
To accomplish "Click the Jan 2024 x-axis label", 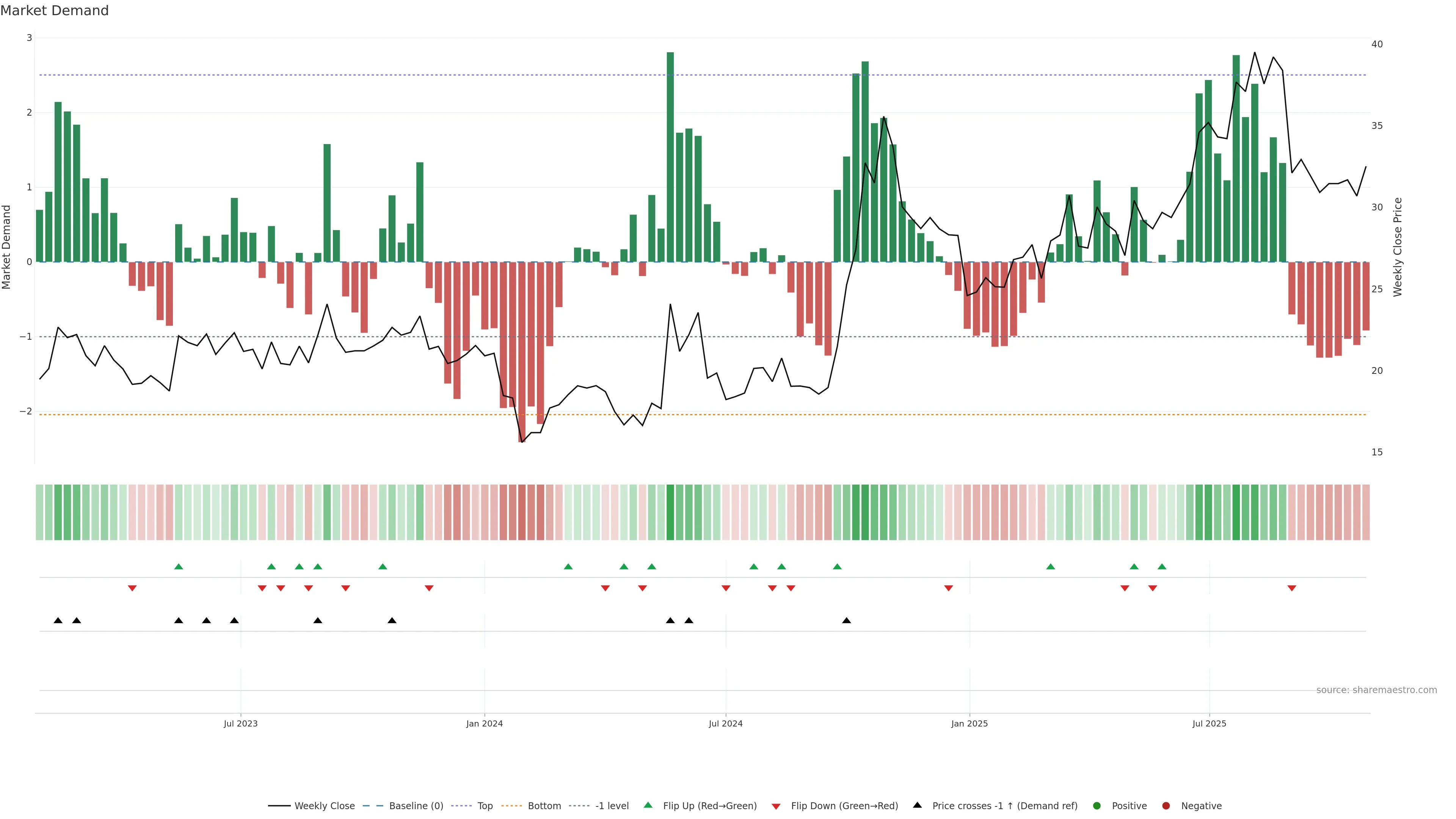I will click(485, 724).
